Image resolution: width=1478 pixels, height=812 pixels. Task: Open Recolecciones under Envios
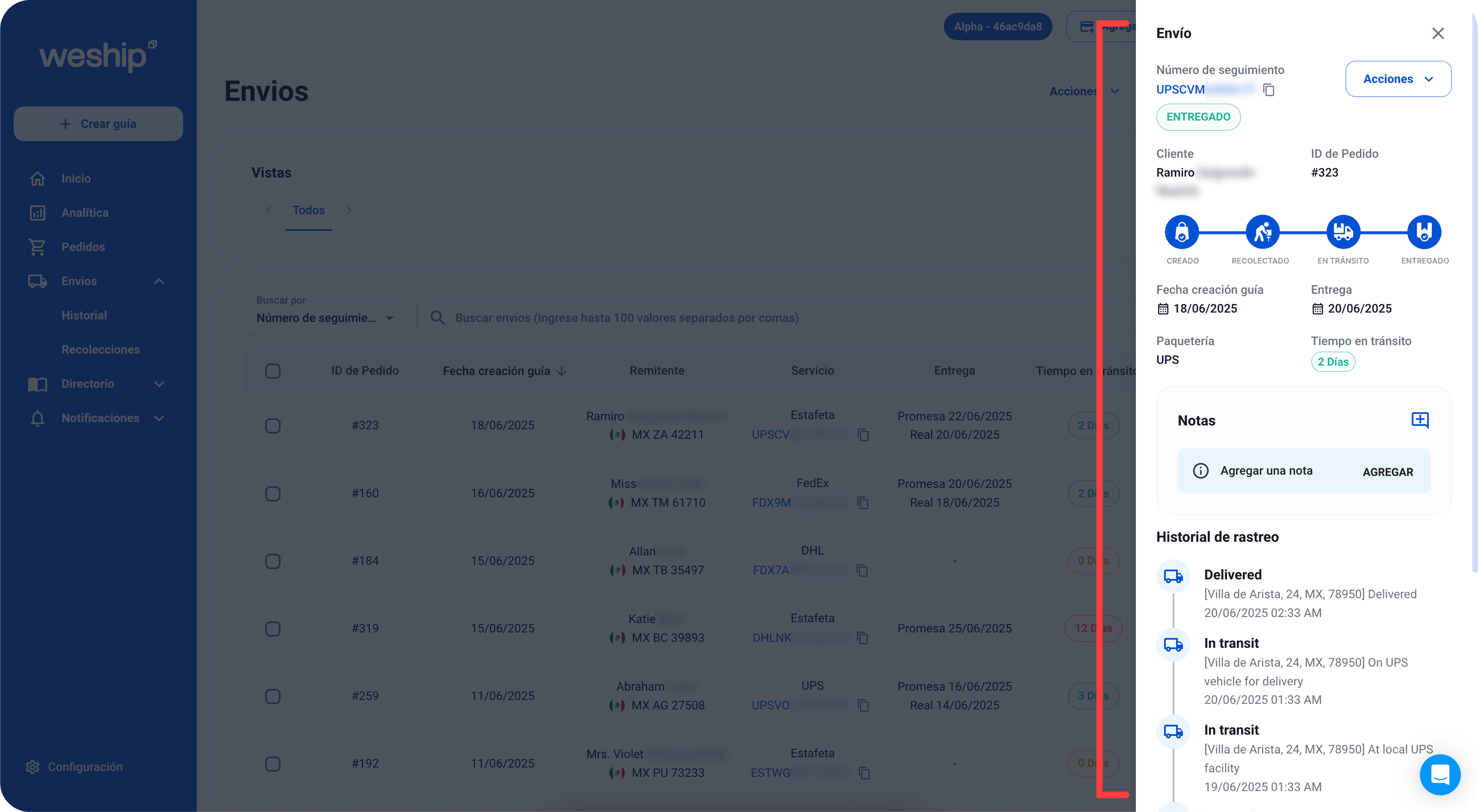101,349
